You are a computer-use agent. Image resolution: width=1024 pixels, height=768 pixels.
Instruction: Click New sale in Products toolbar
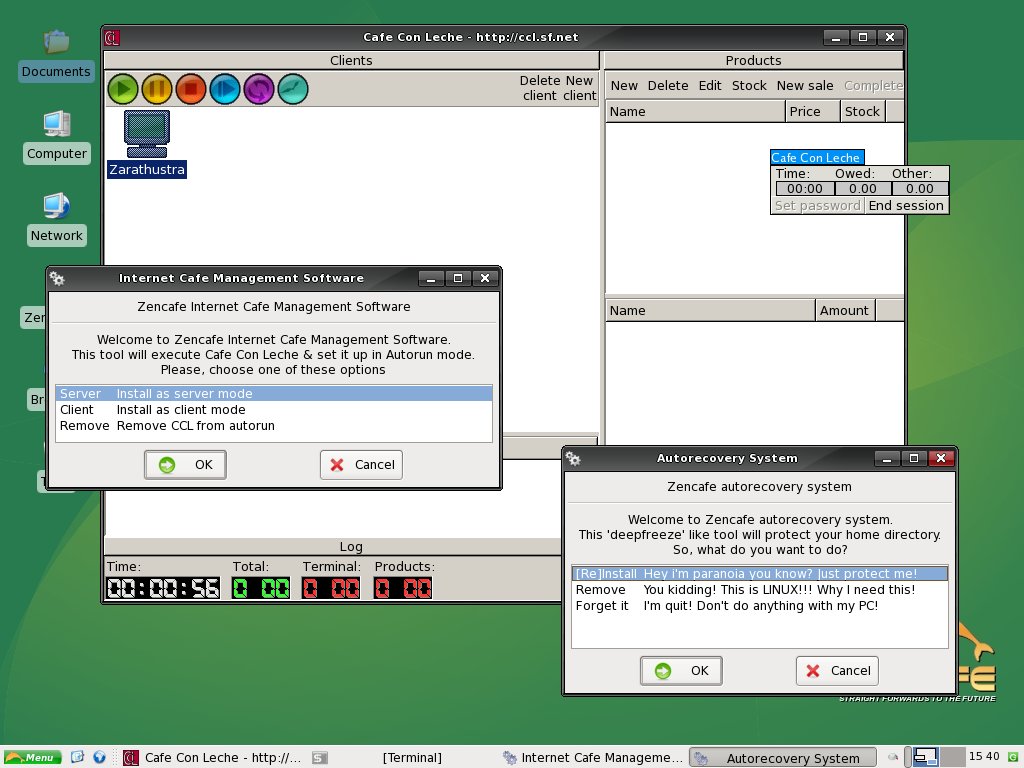coord(805,86)
